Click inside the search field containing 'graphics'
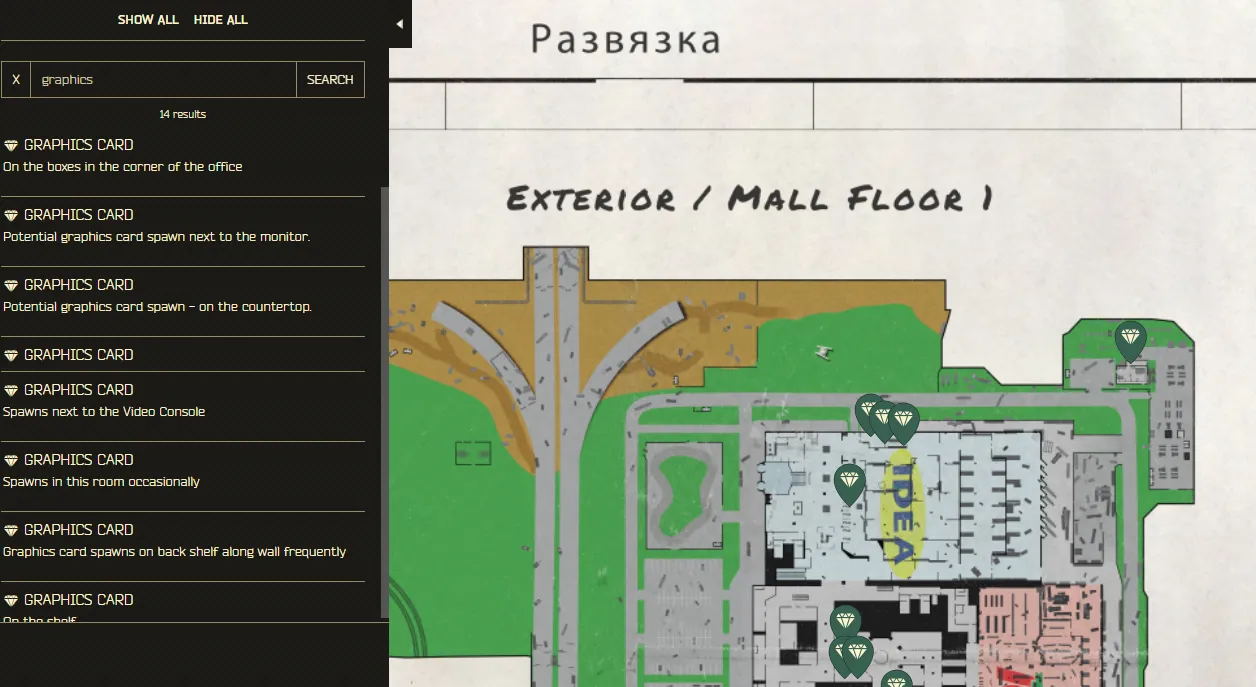1256x687 pixels. pos(160,79)
